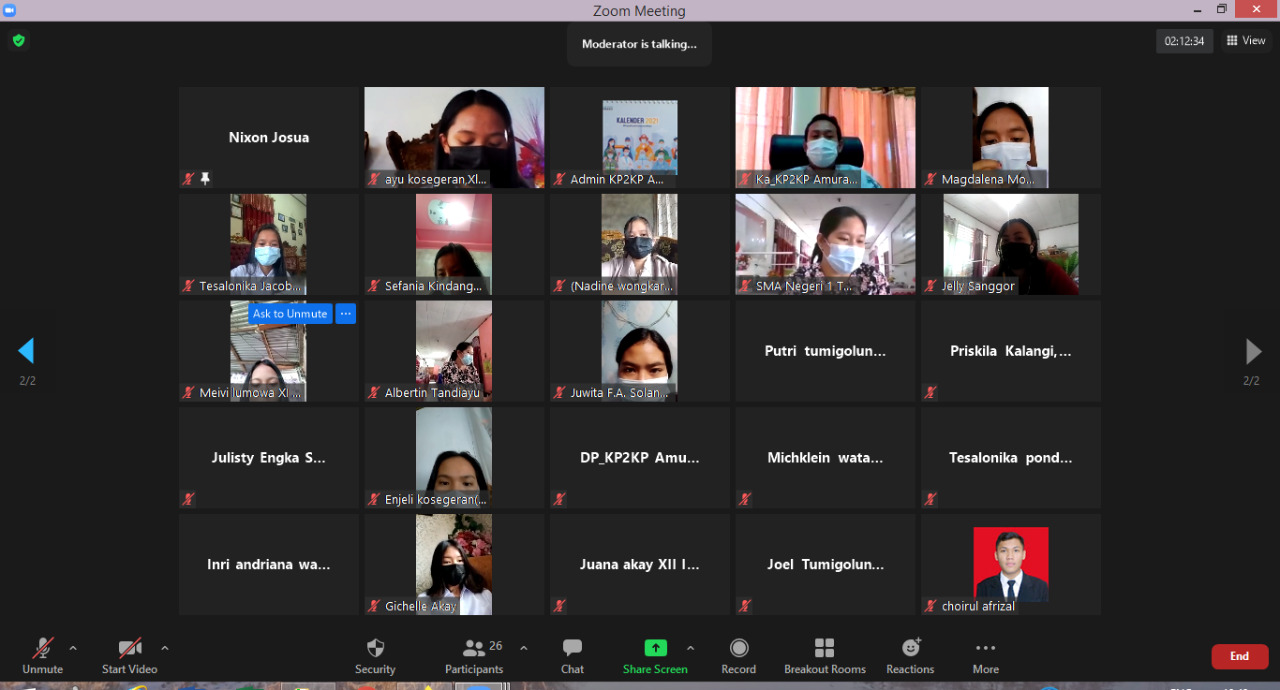Screen dimensions: 1280x690
Task: Click the green encryption shield icon
Action: click(x=18, y=41)
